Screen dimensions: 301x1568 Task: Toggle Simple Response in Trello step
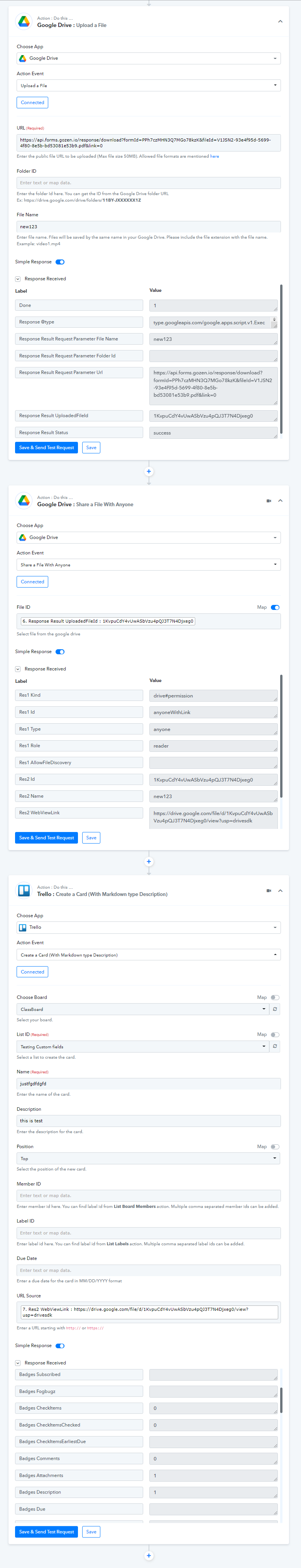tap(60, 1346)
